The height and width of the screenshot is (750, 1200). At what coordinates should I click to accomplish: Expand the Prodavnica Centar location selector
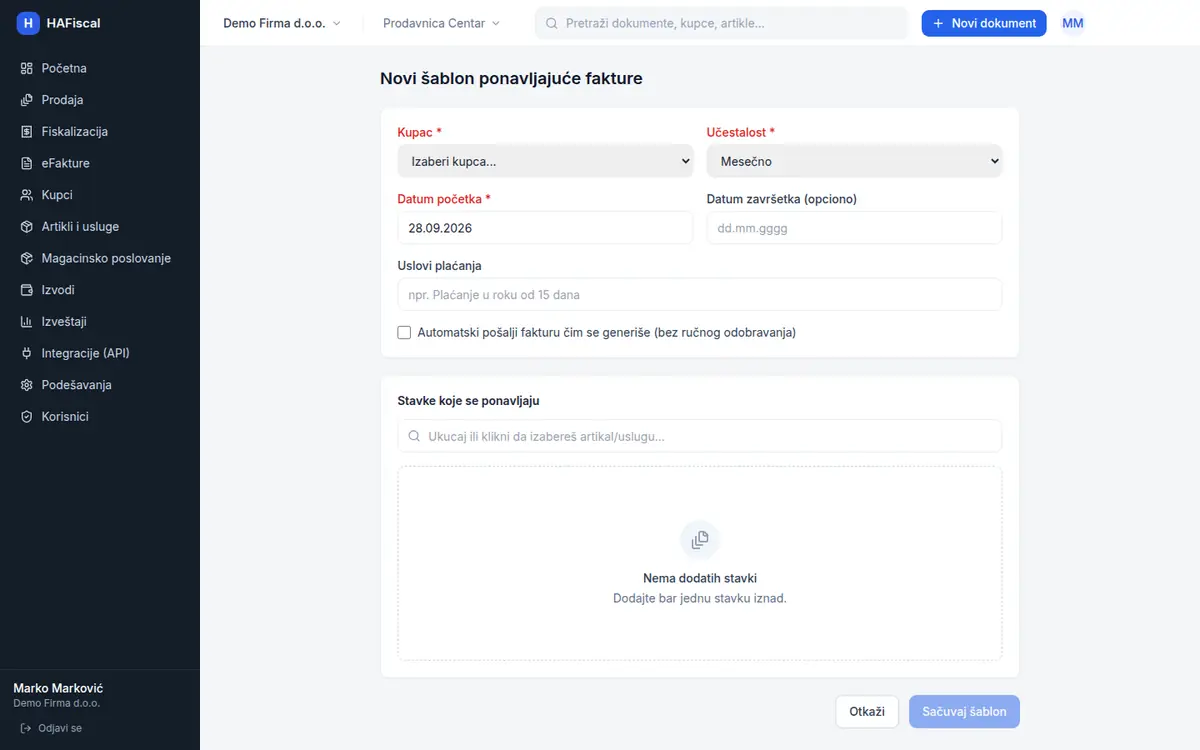[x=442, y=23]
